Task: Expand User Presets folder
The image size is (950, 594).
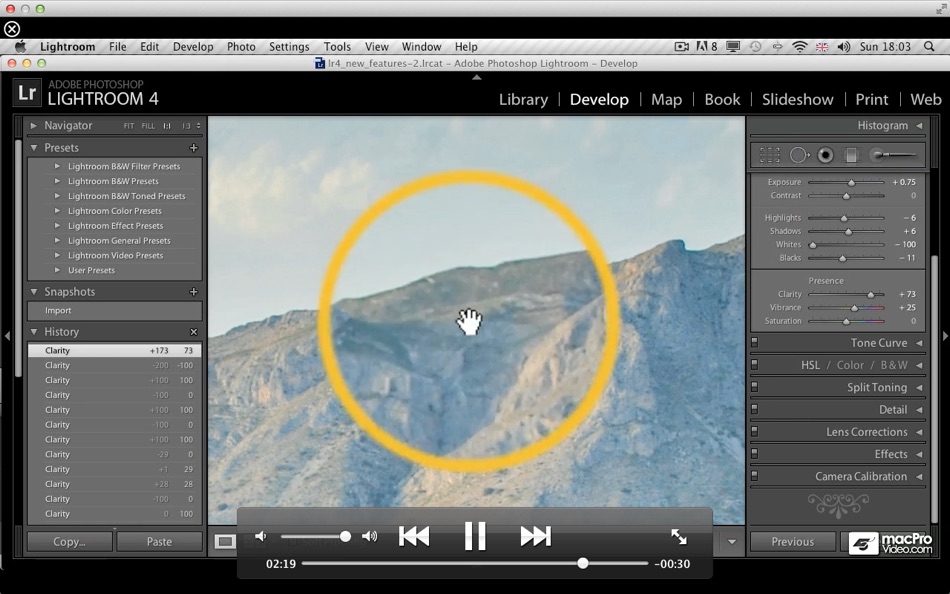Action: [58, 270]
